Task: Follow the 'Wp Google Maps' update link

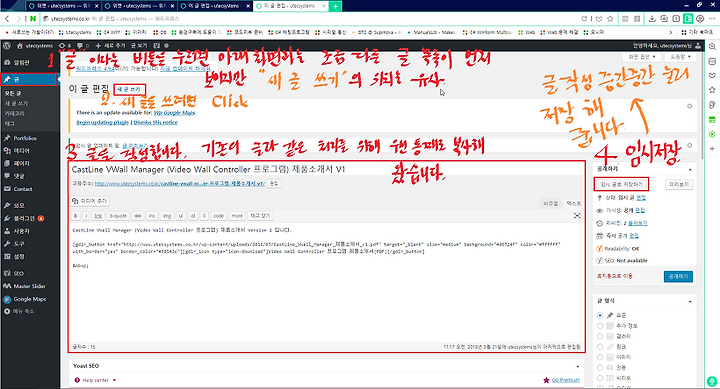Action: coord(174,113)
